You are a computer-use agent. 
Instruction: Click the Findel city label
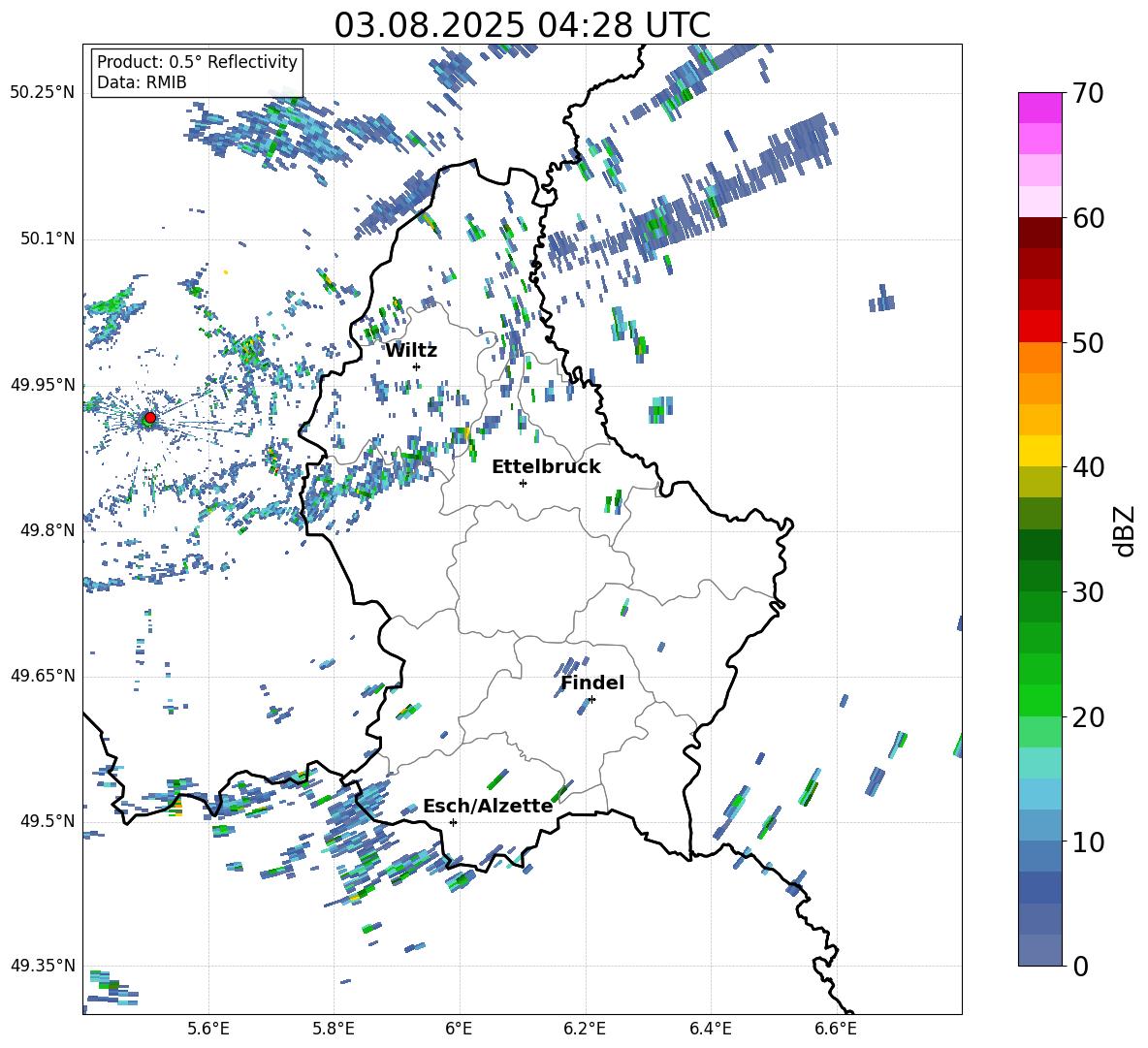[592, 683]
